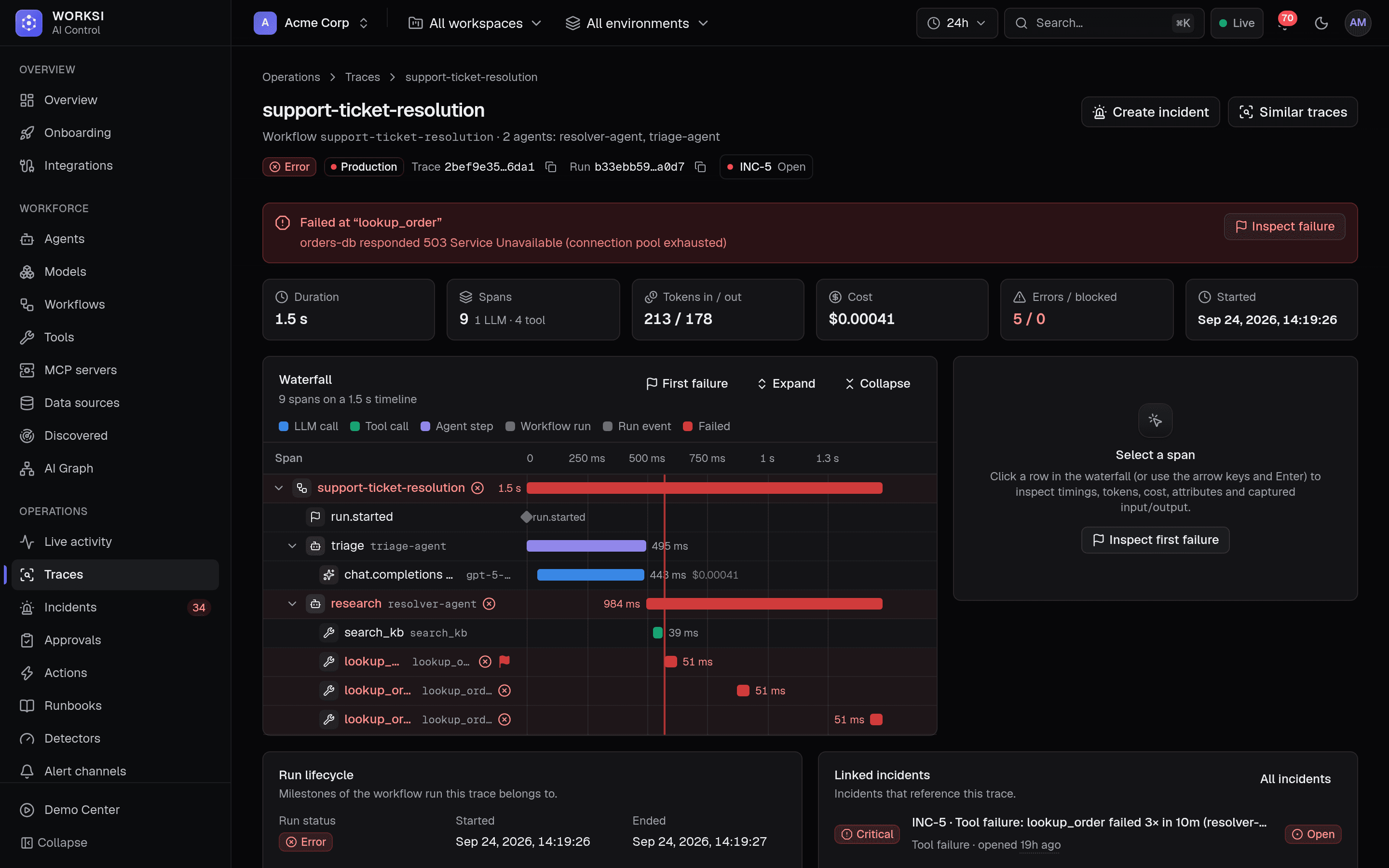Image resolution: width=1389 pixels, height=868 pixels.
Task: Copy the Run ID
Action: [700, 167]
